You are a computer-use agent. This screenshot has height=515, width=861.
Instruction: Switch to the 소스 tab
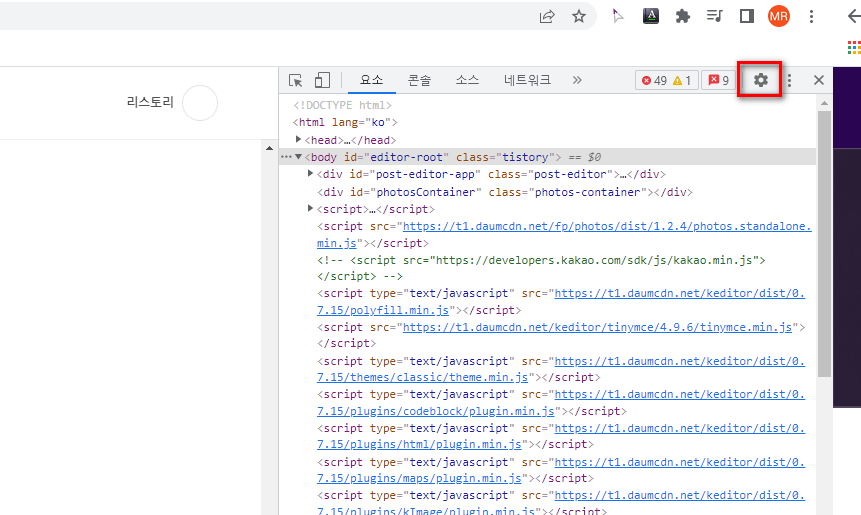(x=467, y=80)
